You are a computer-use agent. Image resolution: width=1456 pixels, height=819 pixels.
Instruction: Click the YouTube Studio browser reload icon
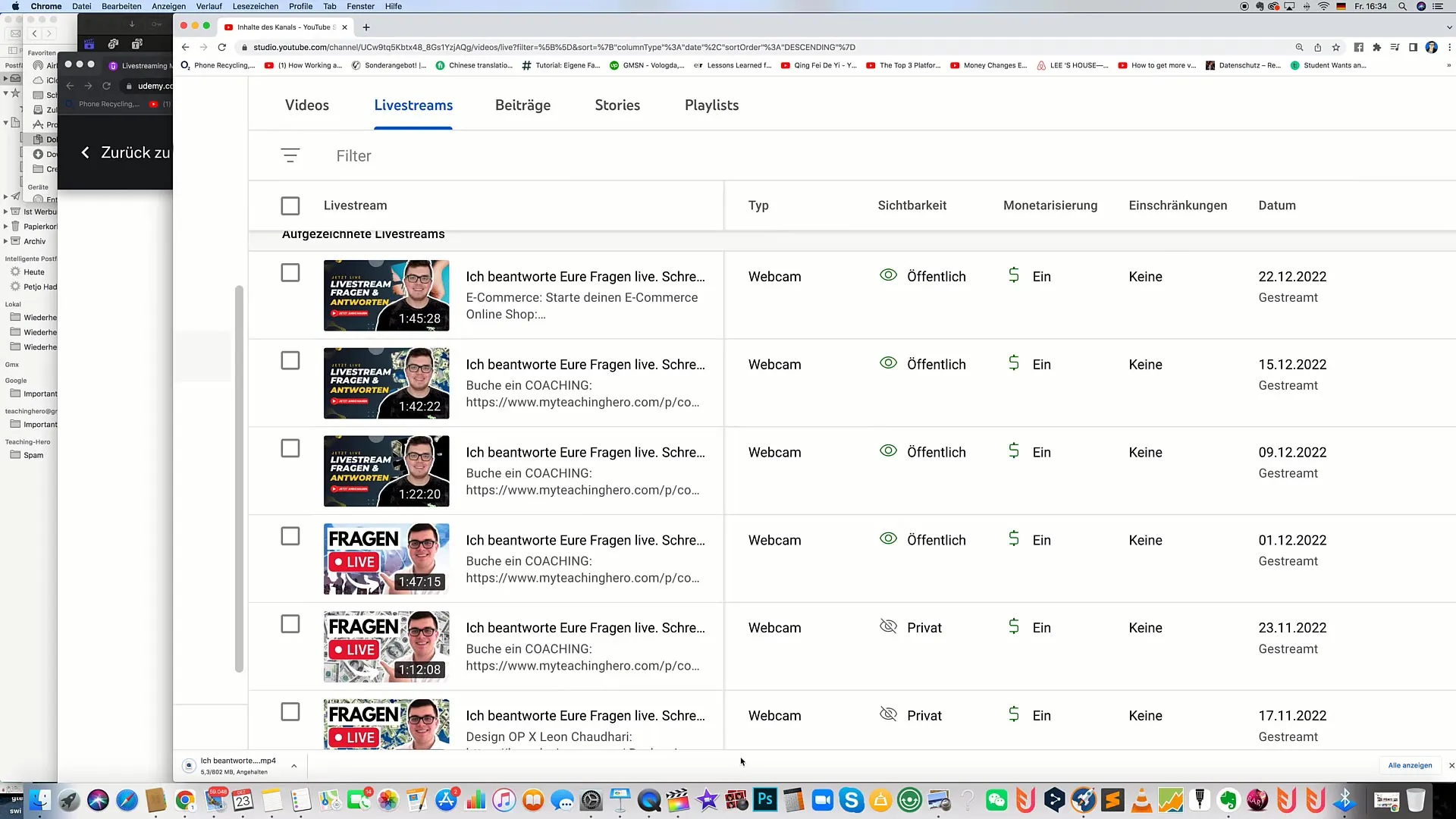[x=221, y=47]
